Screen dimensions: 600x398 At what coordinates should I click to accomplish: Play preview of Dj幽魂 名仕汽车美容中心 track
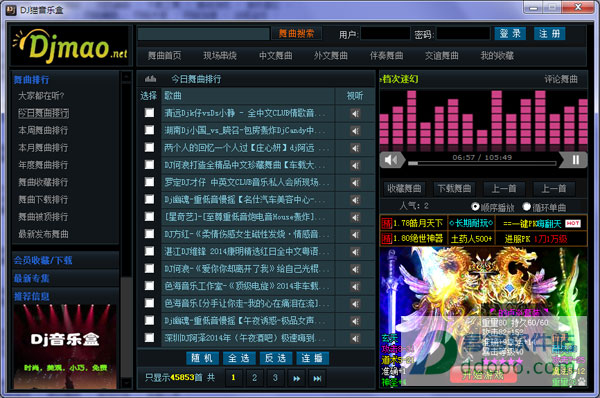click(355, 200)
